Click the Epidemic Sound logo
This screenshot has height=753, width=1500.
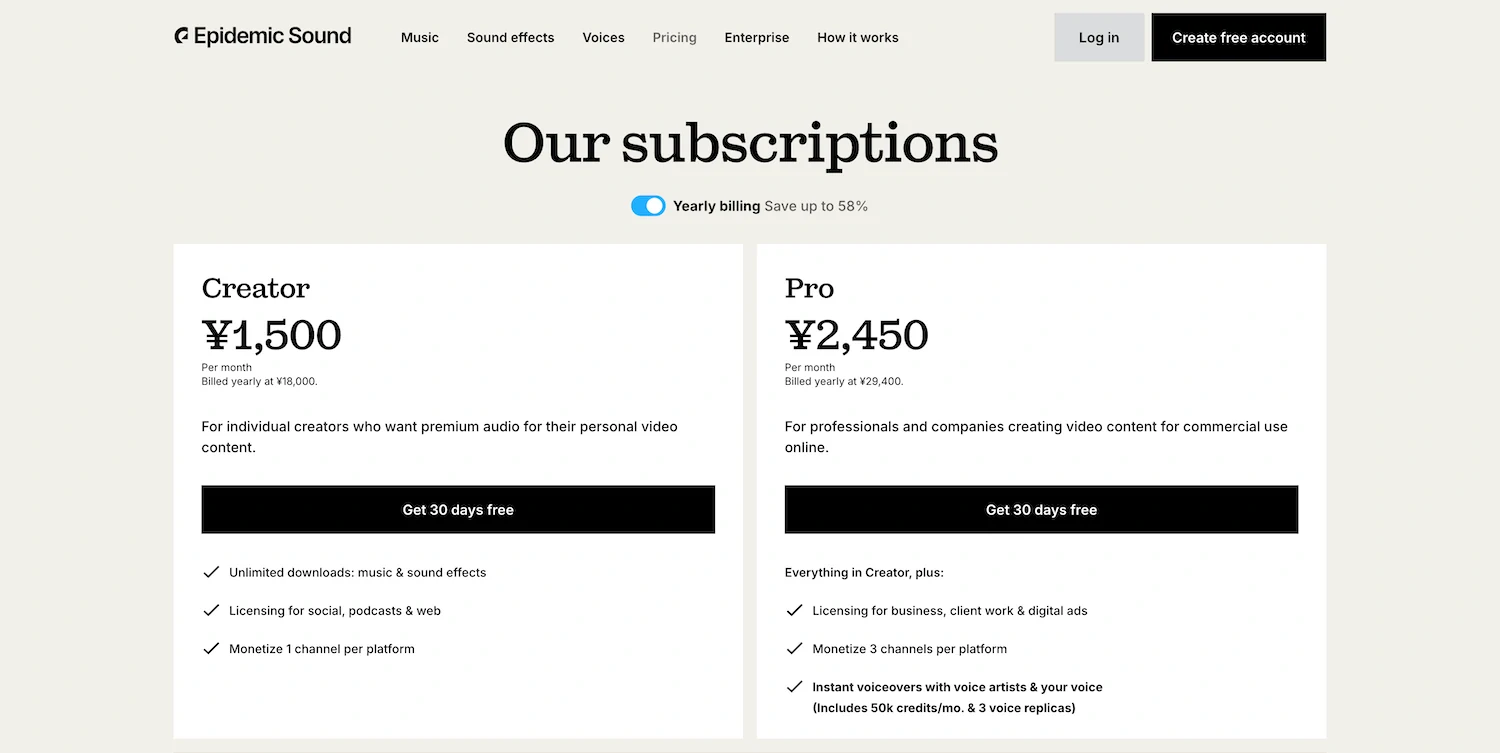coord(263,37)
